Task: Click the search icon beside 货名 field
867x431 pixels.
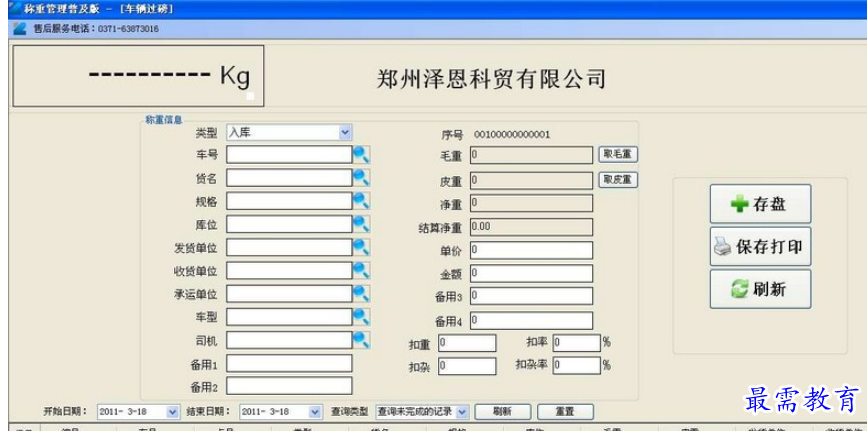Action: click(362, 178)
